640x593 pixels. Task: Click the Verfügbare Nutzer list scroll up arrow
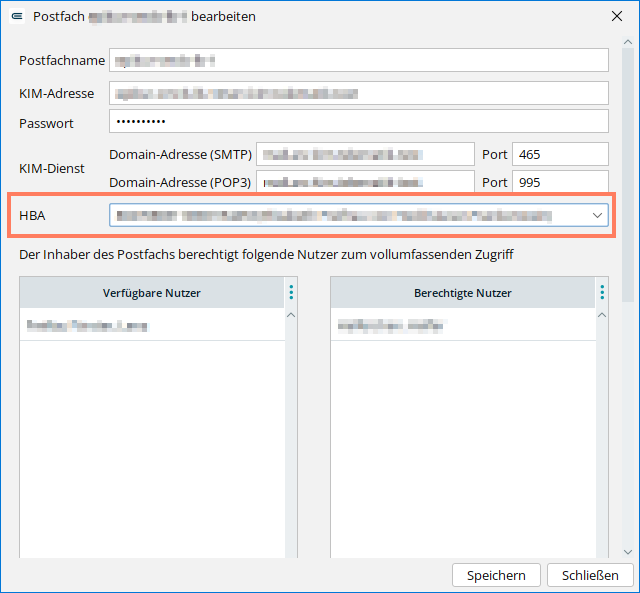click(291, 315)
